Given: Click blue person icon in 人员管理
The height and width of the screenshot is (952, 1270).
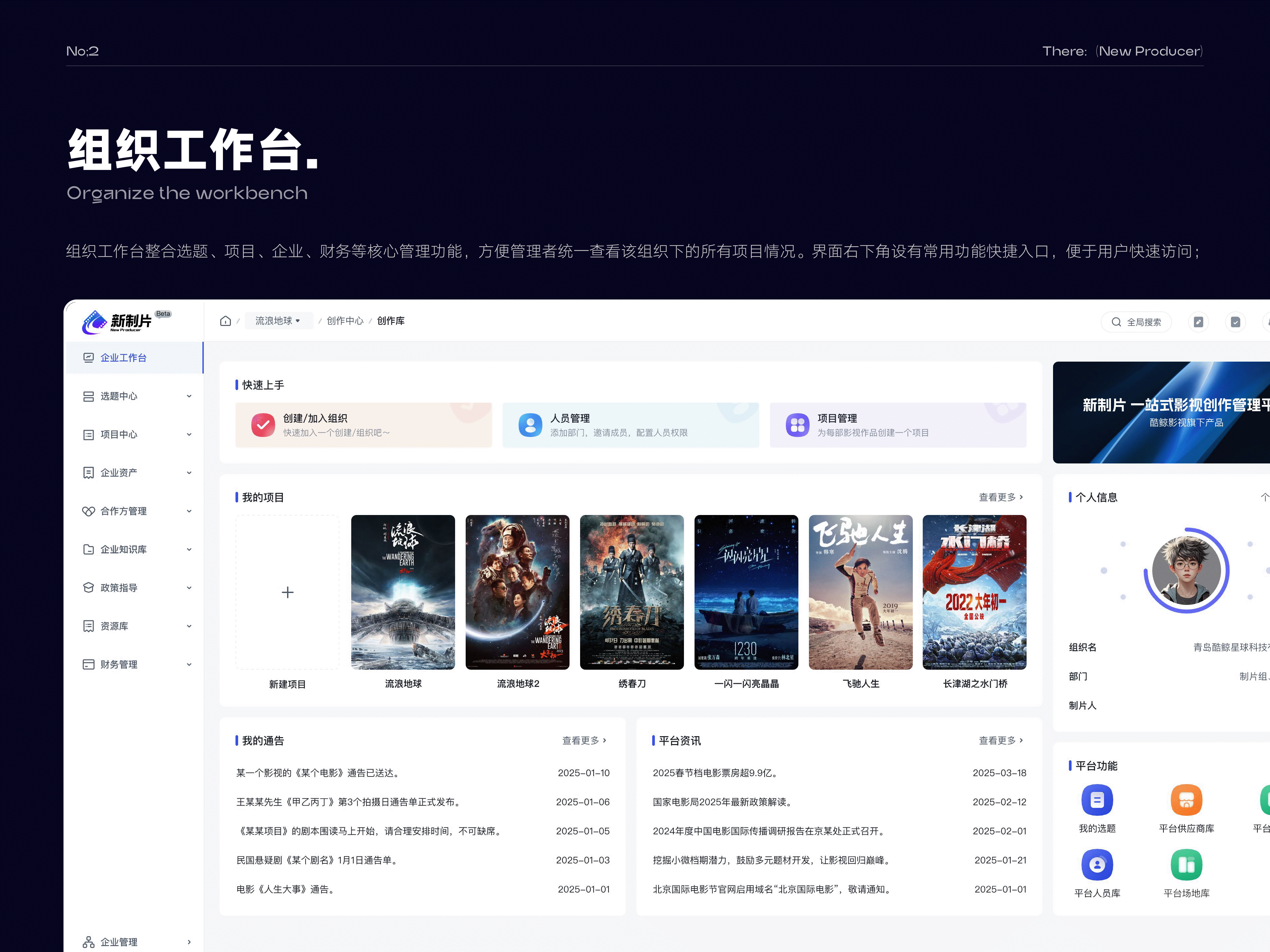Looking at the screenshot, I should pyautogui.click(x=530, y=425).
